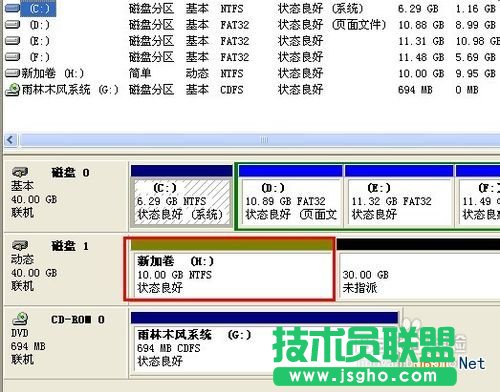The width and height of the screenshot is (500, 392).
Task: Click 状态良好 (页面文件) status in D: row
Action: pyautogui.click(x=332, y=25)
